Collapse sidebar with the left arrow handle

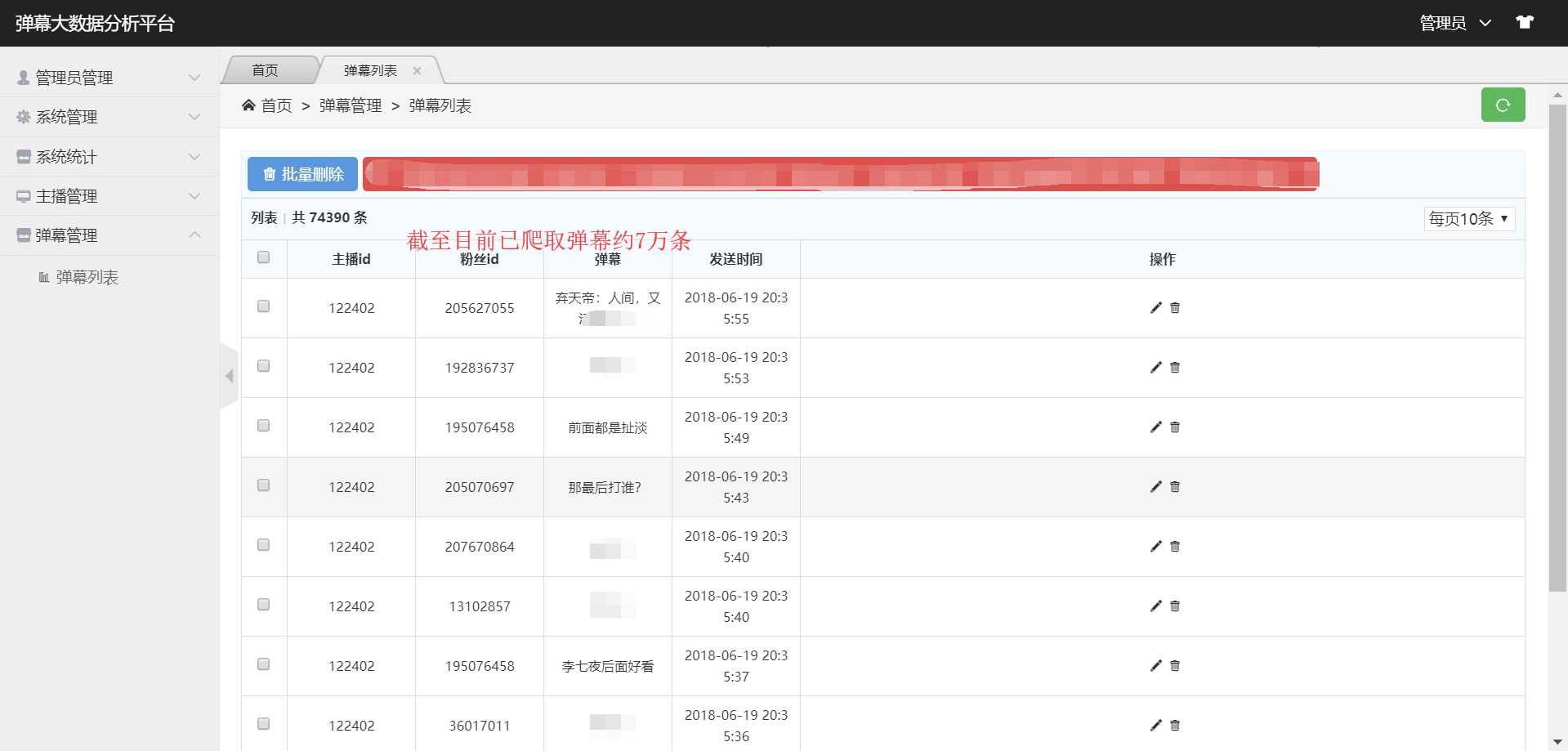pyautogui.click(x=229, y=376)
